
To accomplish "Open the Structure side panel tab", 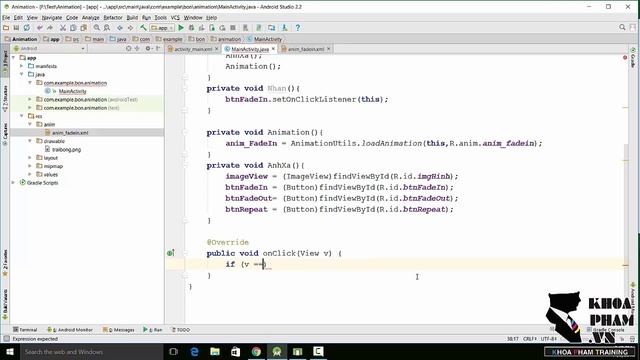I will [x=5, y=98].
